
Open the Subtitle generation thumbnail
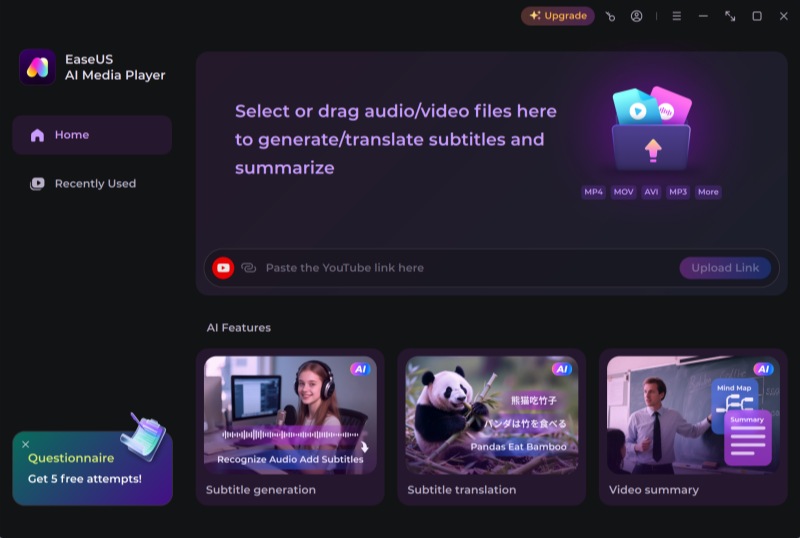coord(290,415)
